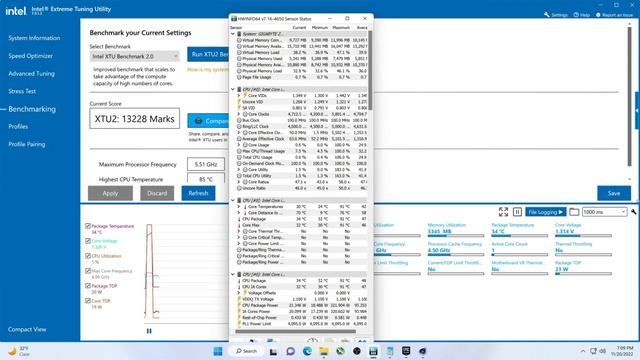Image resolution: width=640 pixels, height=360 pixels.
Task: Click Report an Issue in XTU header
Action: [x=615, y=15]
